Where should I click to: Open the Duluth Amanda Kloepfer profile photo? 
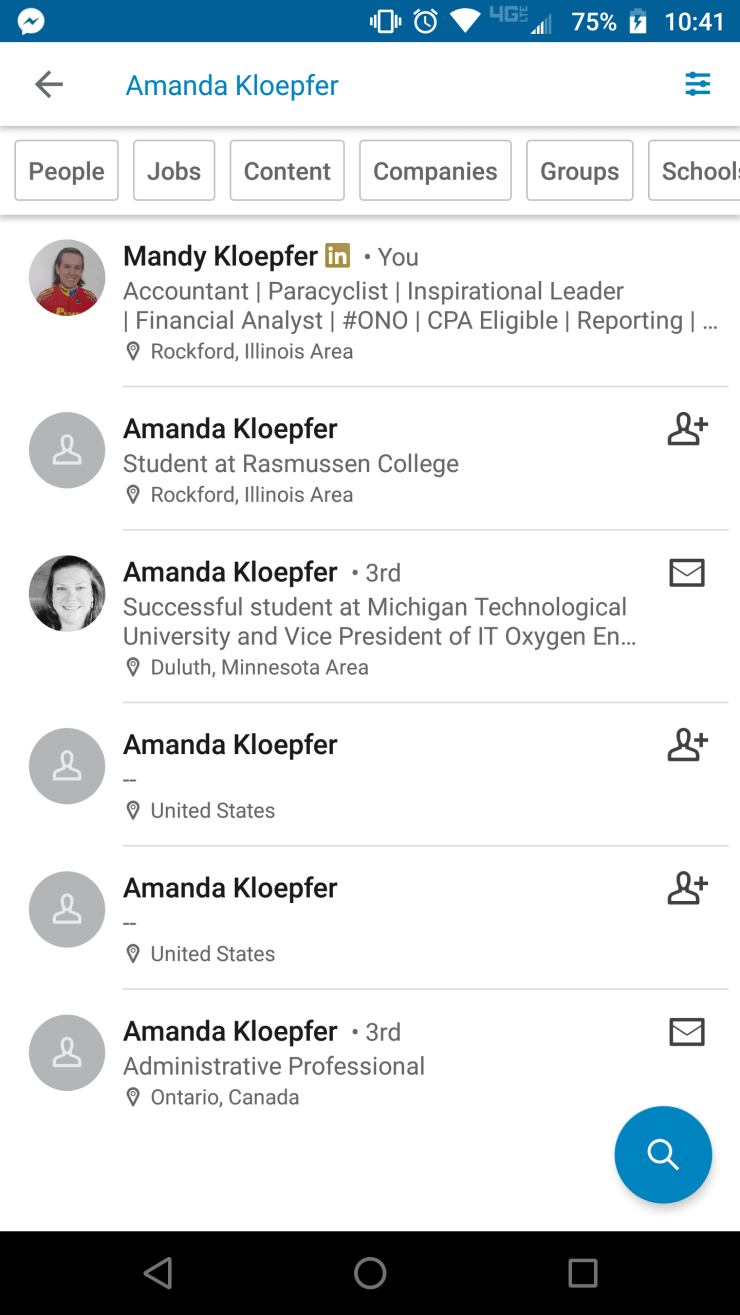[67, 593]
